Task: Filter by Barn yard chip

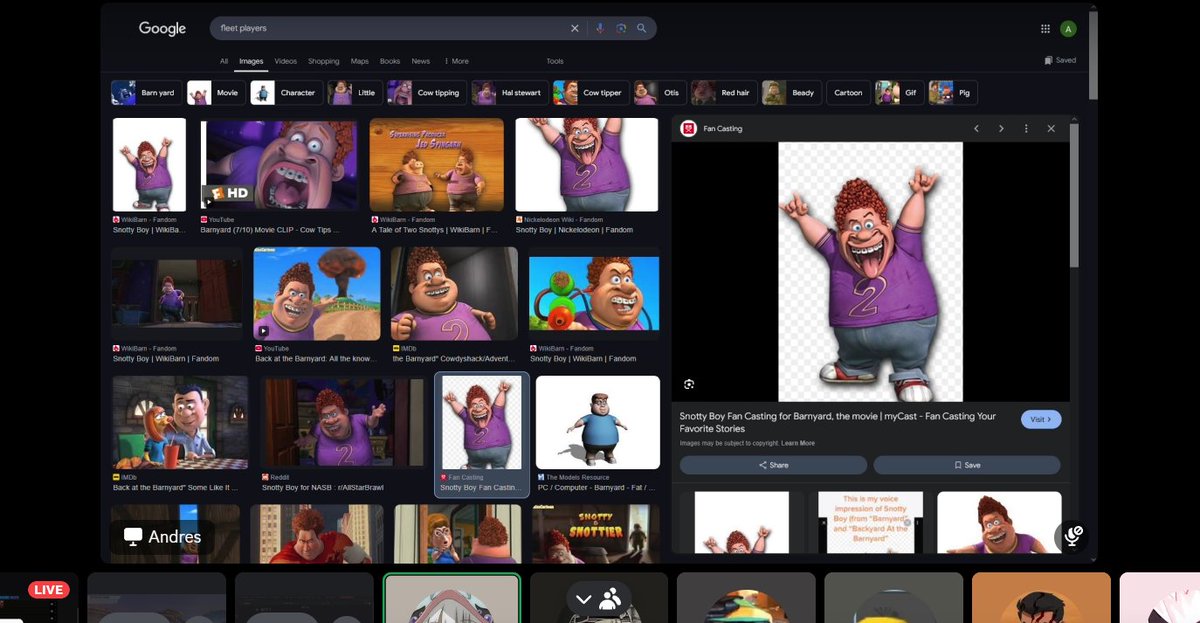Action: tap(146, 93)
